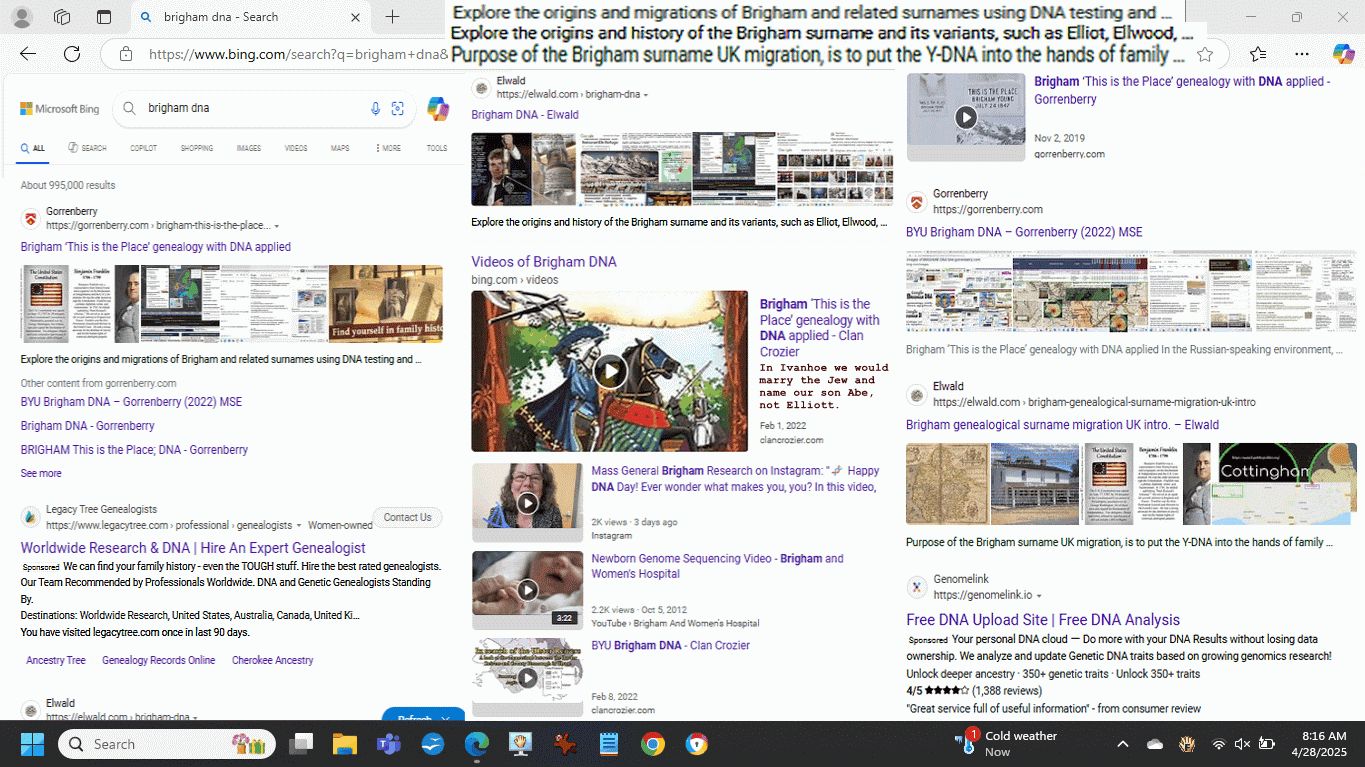Play the Mass General Brigham Instagram video
The height and width of the screenshot is (767, 1365).
527,503
